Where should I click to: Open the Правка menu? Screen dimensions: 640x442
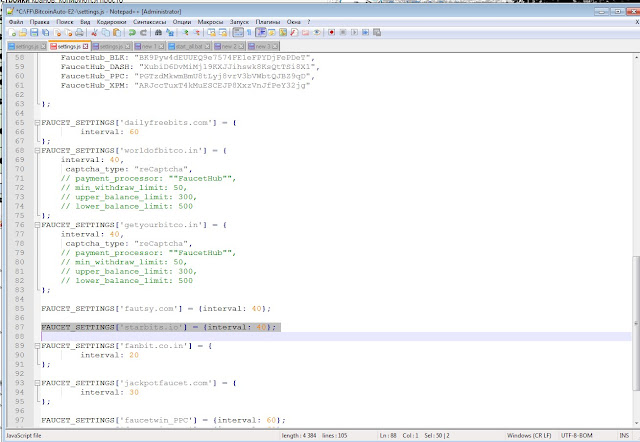click(39, 22)
